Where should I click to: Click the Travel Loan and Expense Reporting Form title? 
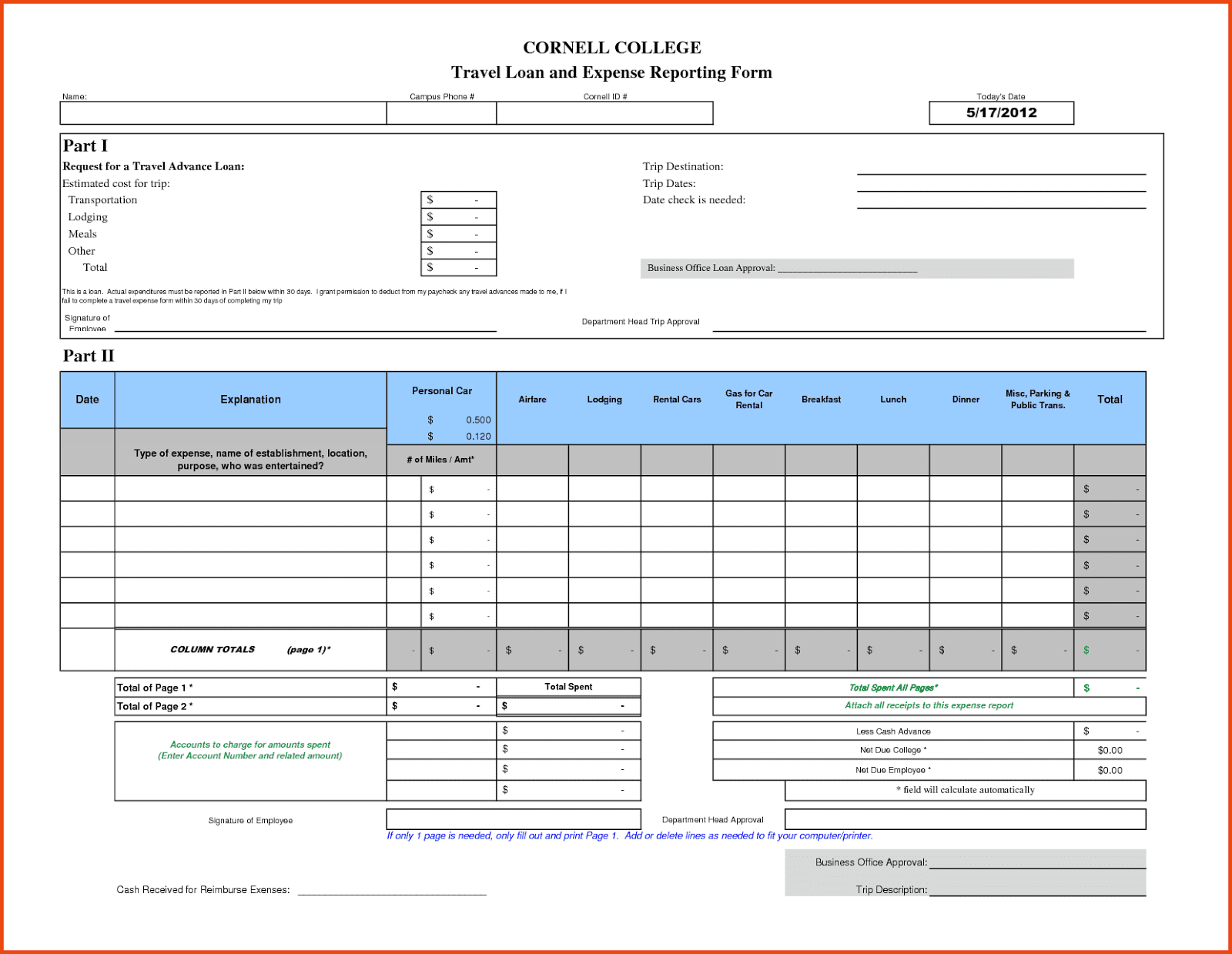[611, 72]
